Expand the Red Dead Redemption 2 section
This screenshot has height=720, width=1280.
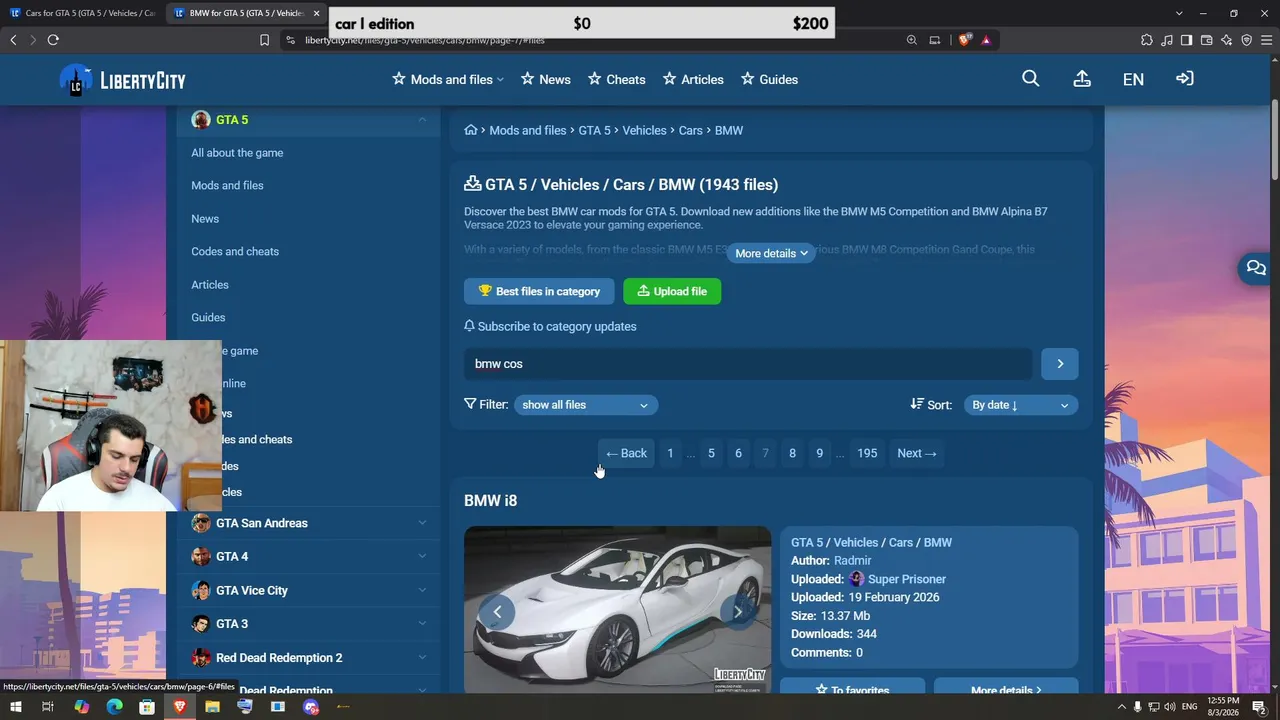point(422,657)
